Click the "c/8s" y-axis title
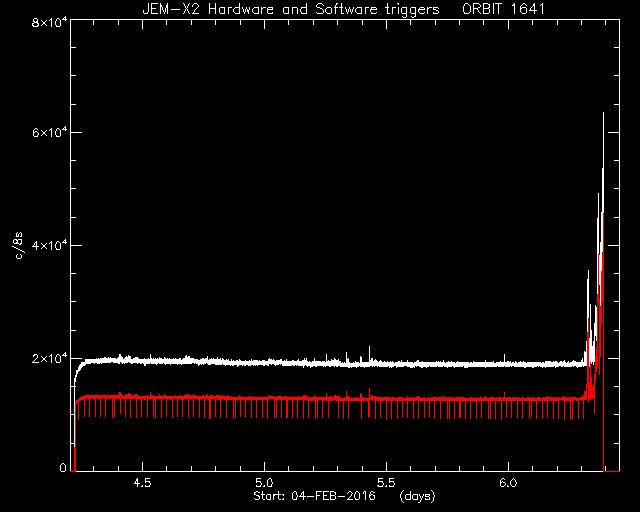The image size is (640, 512). [x=18, y=245]
